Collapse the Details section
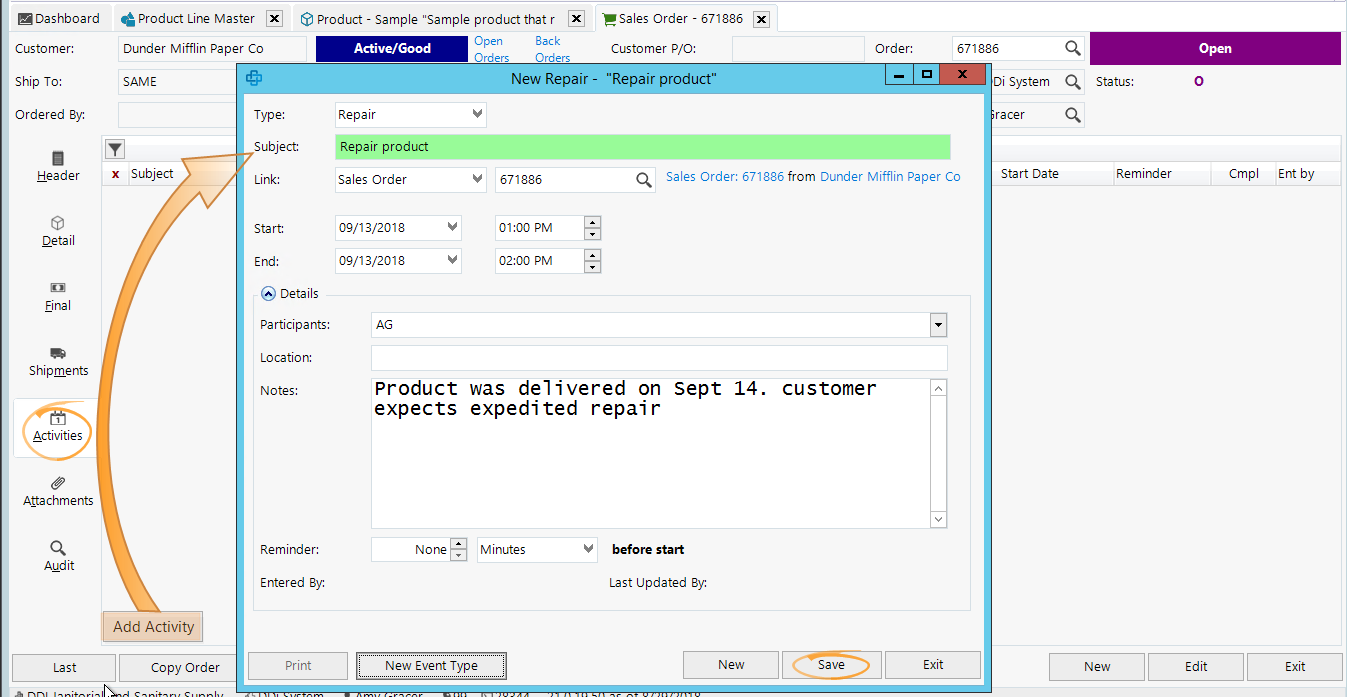1347x697 pixels. [x=268, y=293]
